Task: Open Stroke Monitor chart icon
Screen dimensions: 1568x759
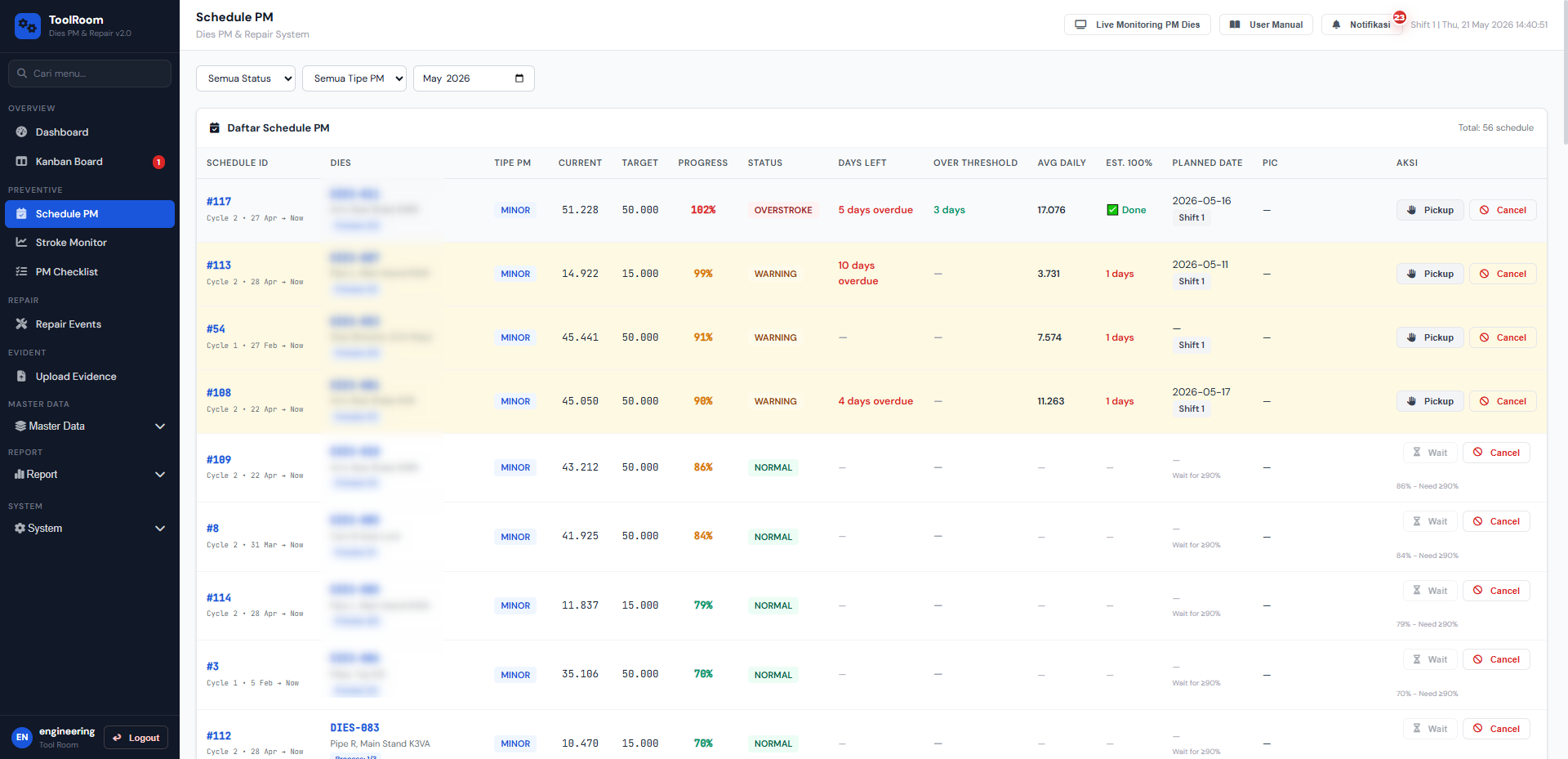Action: (x=22, y=242)
